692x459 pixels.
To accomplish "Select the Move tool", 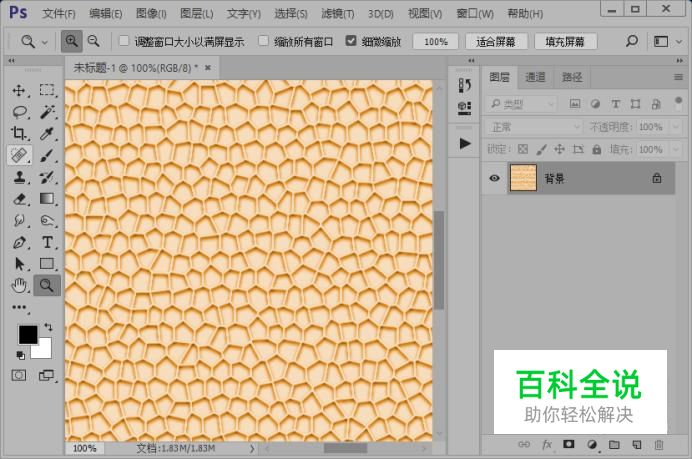I will [19, 90].
